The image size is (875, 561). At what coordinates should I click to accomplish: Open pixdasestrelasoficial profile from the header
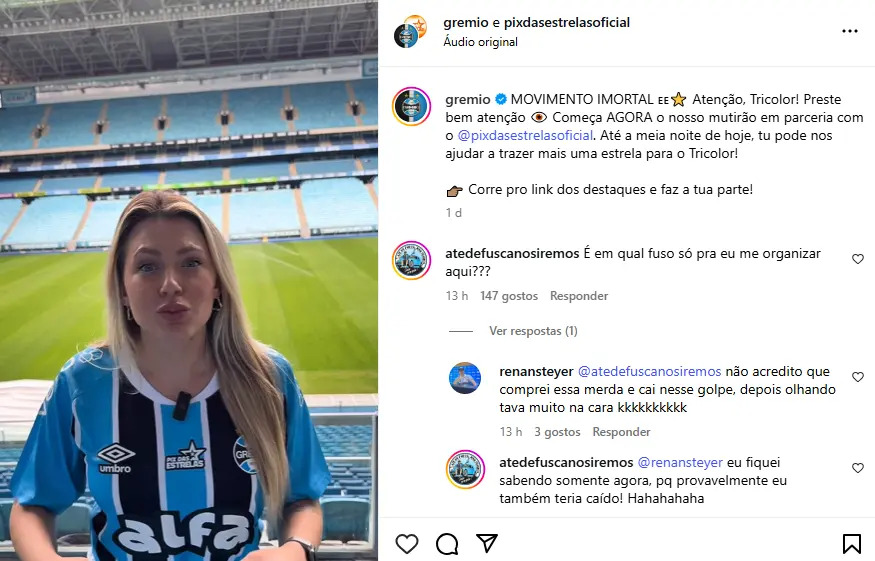click(567, 22)
